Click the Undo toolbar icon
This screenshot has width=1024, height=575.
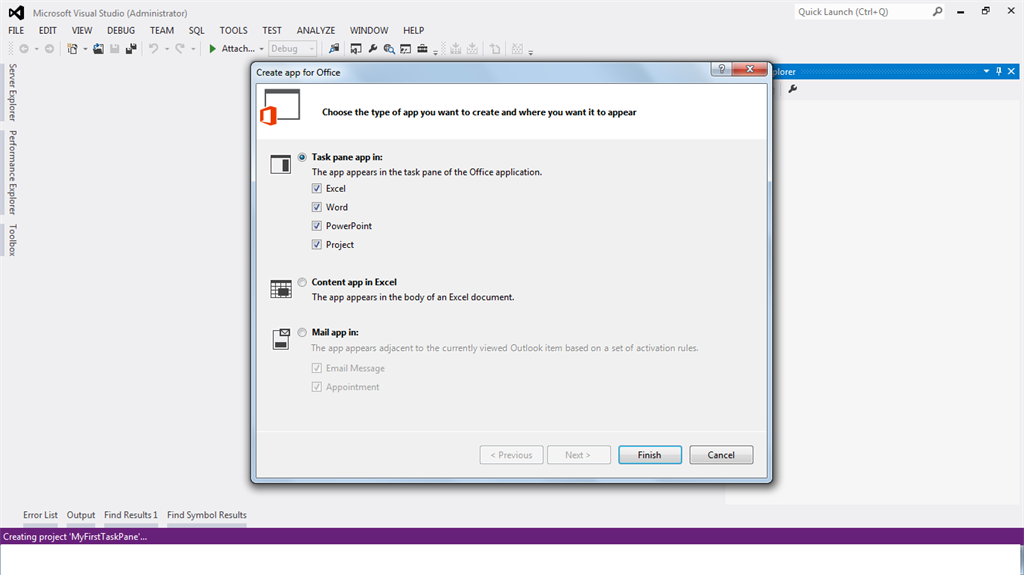tap(153, 49)
